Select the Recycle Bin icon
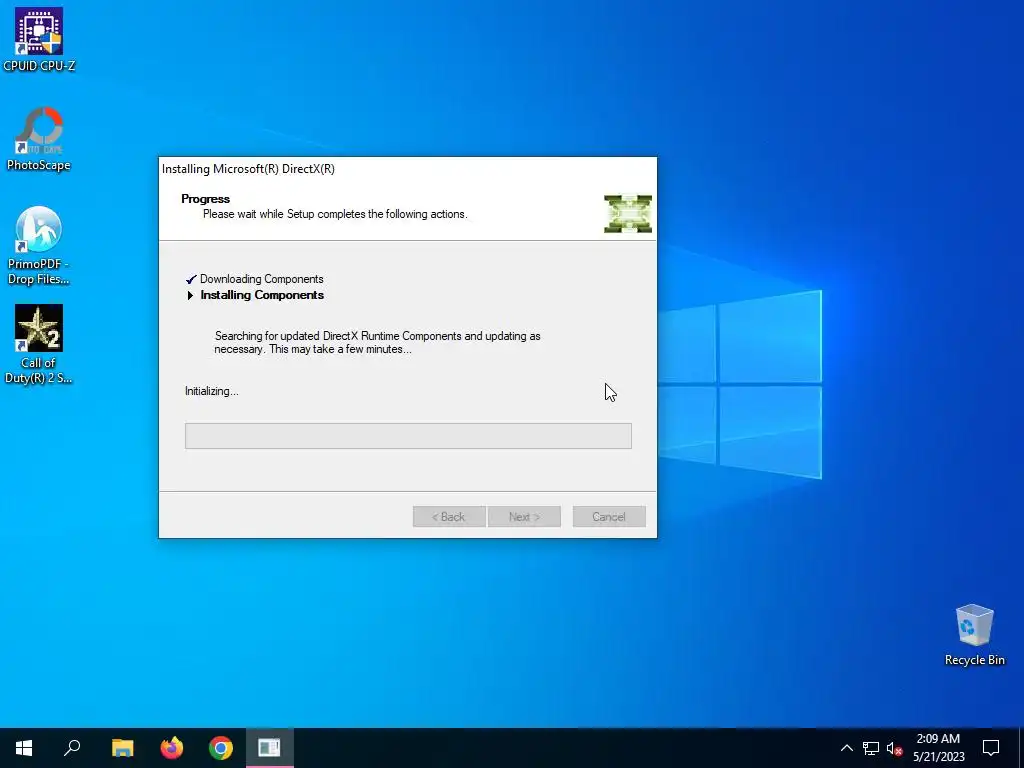The height and width of the screenshot is (768, 1024). pos(974,635)
